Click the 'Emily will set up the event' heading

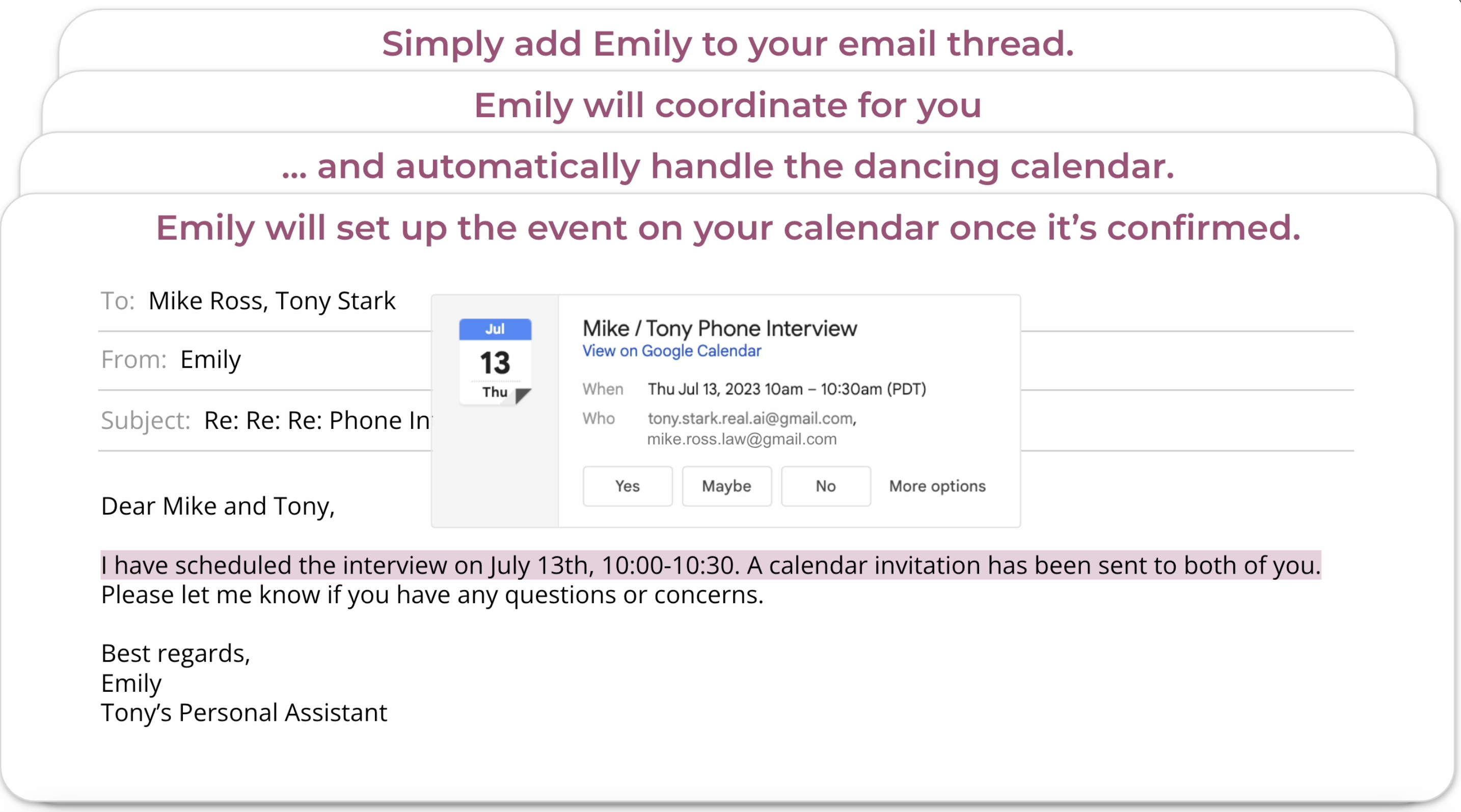(727, 228)
